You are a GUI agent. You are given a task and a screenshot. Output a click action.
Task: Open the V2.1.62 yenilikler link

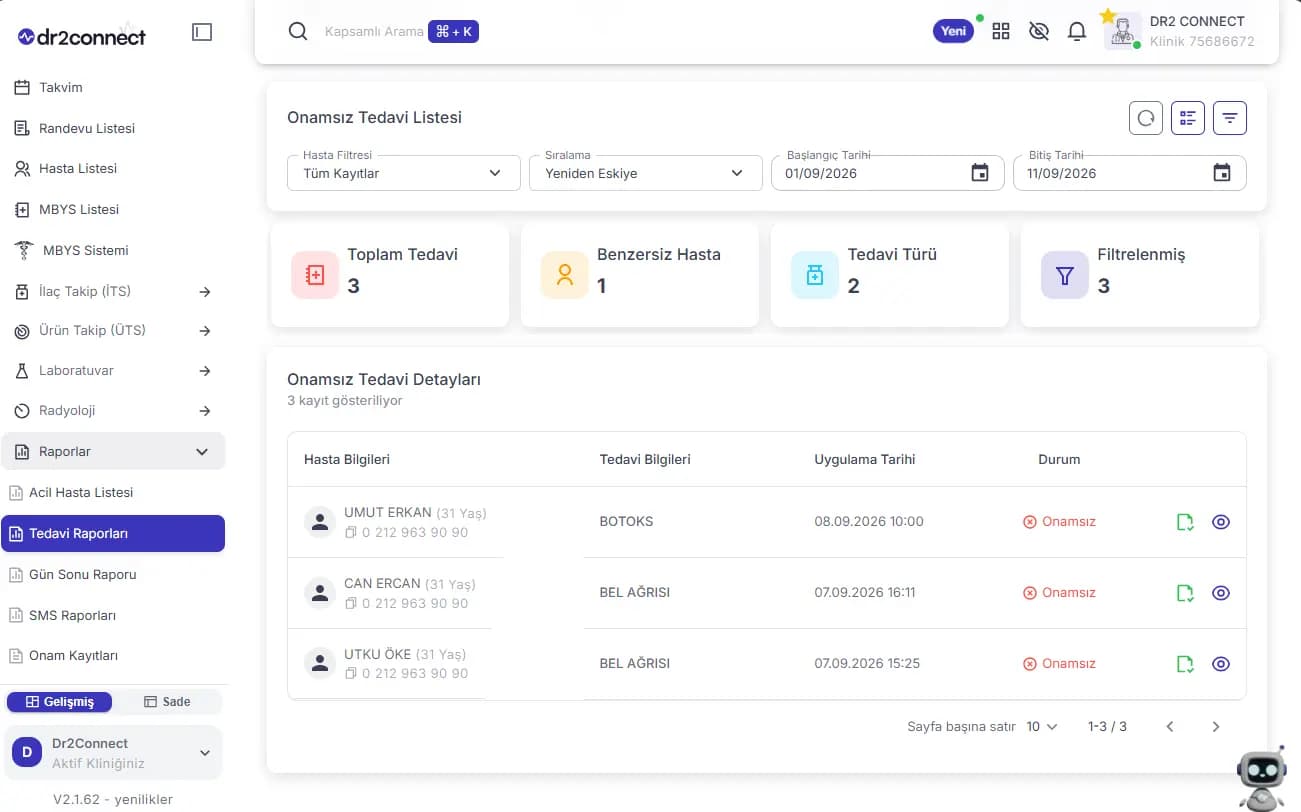(x=113, y=799)
